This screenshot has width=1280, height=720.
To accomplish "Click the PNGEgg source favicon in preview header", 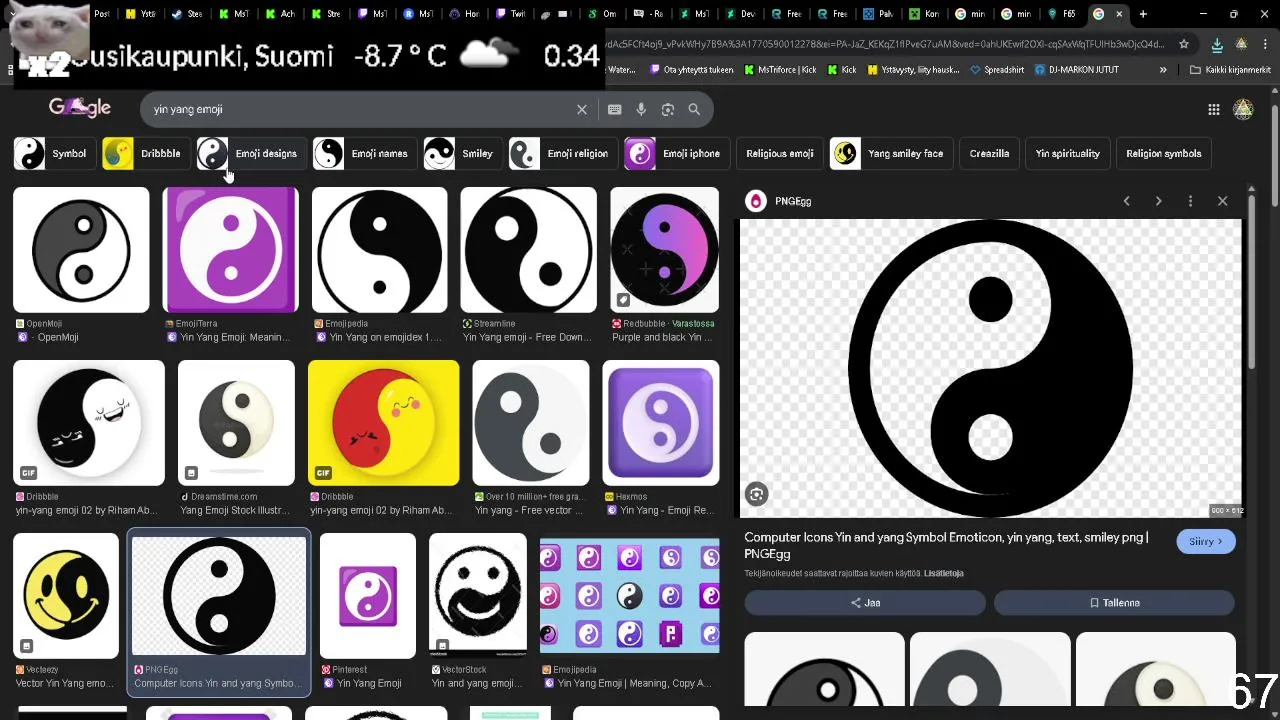I will (x=756, y=201).
